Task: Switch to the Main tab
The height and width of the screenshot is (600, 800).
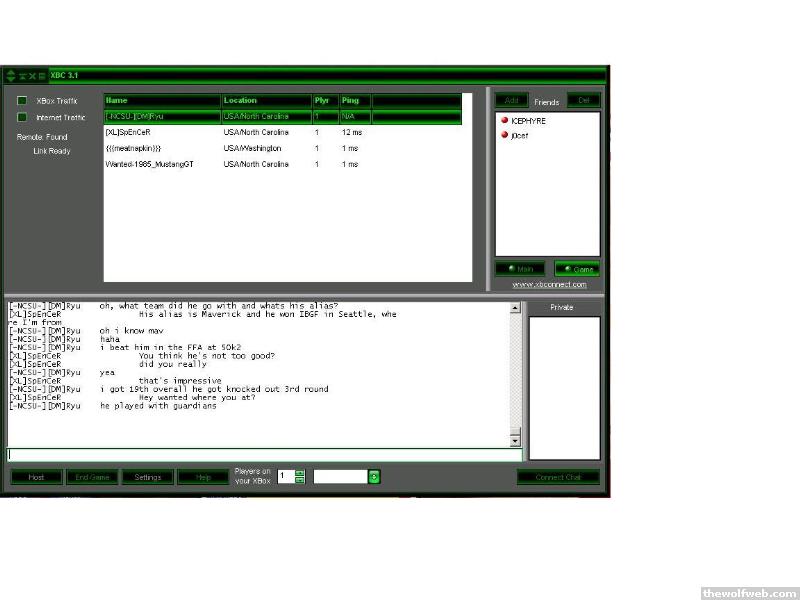Action: tap(520, 269)
